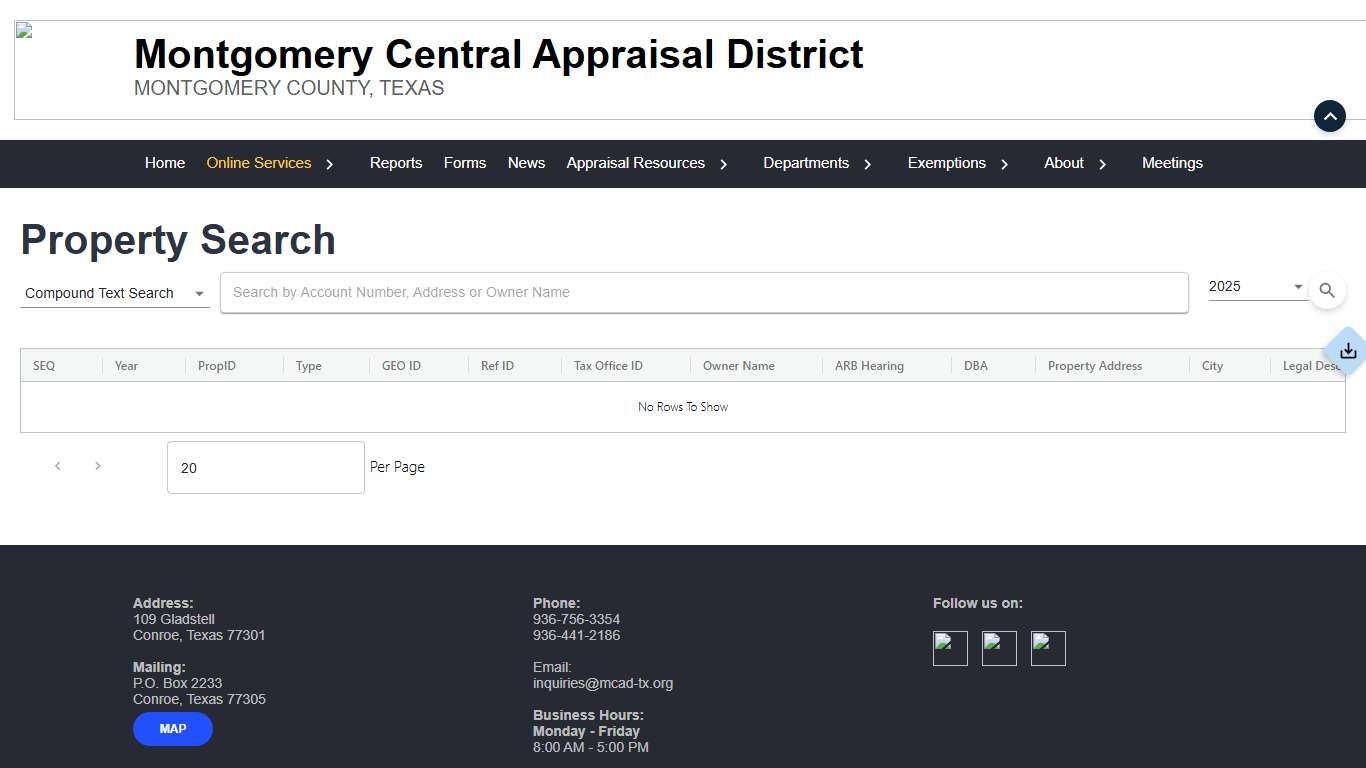Screen dimensions: 1366x768
Task: Open the 2025 year dropdown
Action: (x=1256, y=287)
